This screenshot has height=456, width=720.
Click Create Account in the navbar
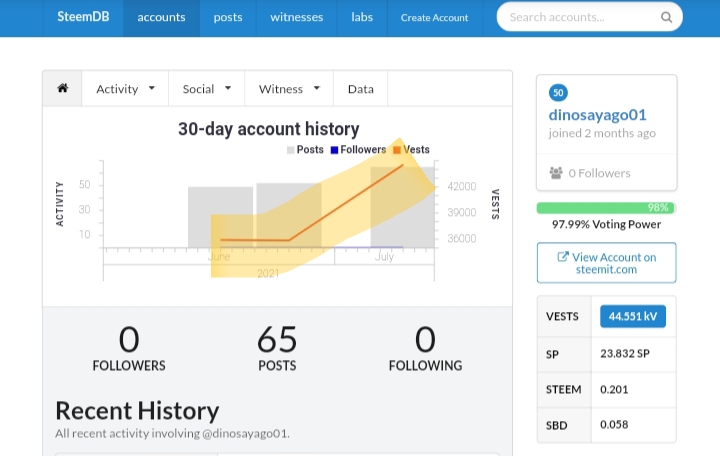point(434,17)
